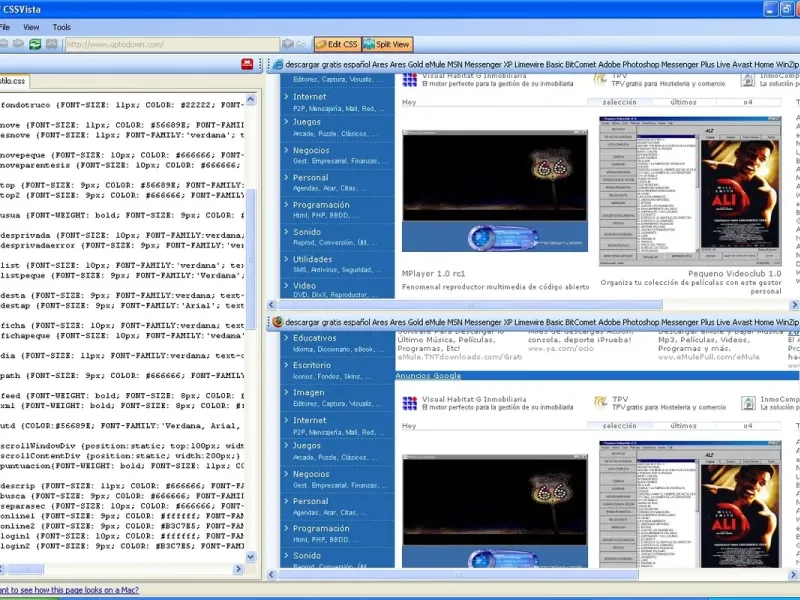The height and width of the screenshot is (600, 800).
Task: Open the 'how this page looks on a Mac' link
Action: 69,590
